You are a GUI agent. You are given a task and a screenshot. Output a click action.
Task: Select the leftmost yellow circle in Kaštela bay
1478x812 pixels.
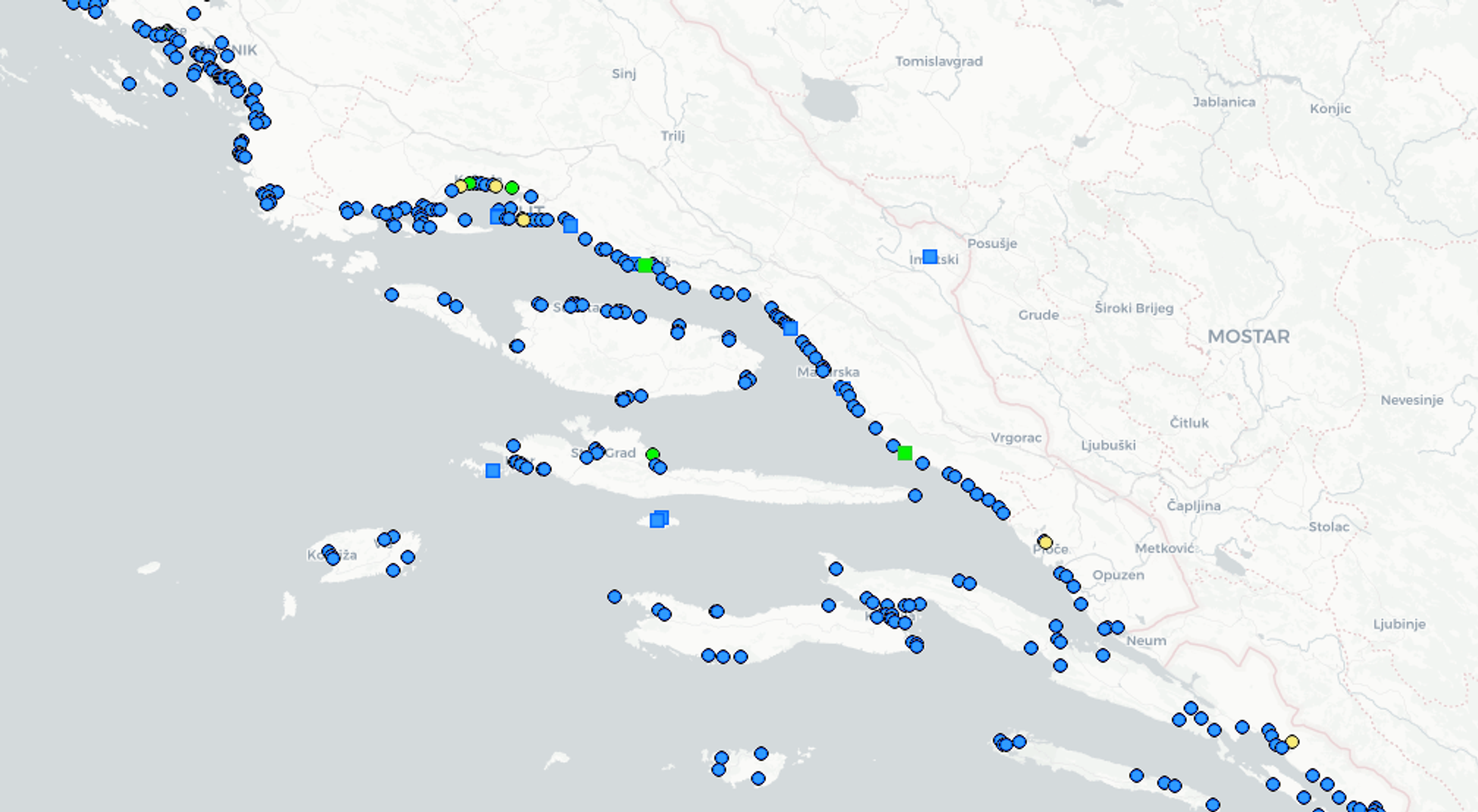click(461, 187)
